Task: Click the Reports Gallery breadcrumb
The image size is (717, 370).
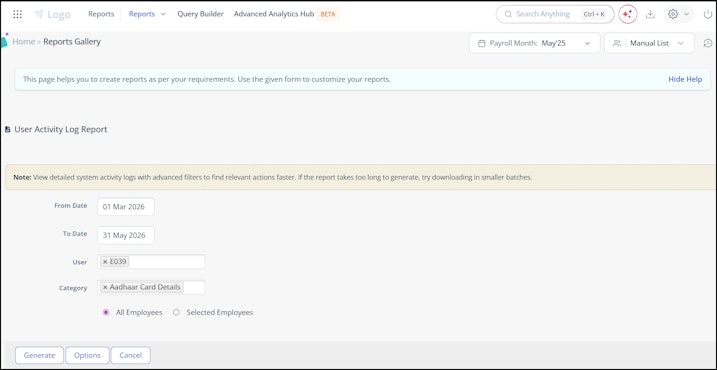Action: coord(72,42)
